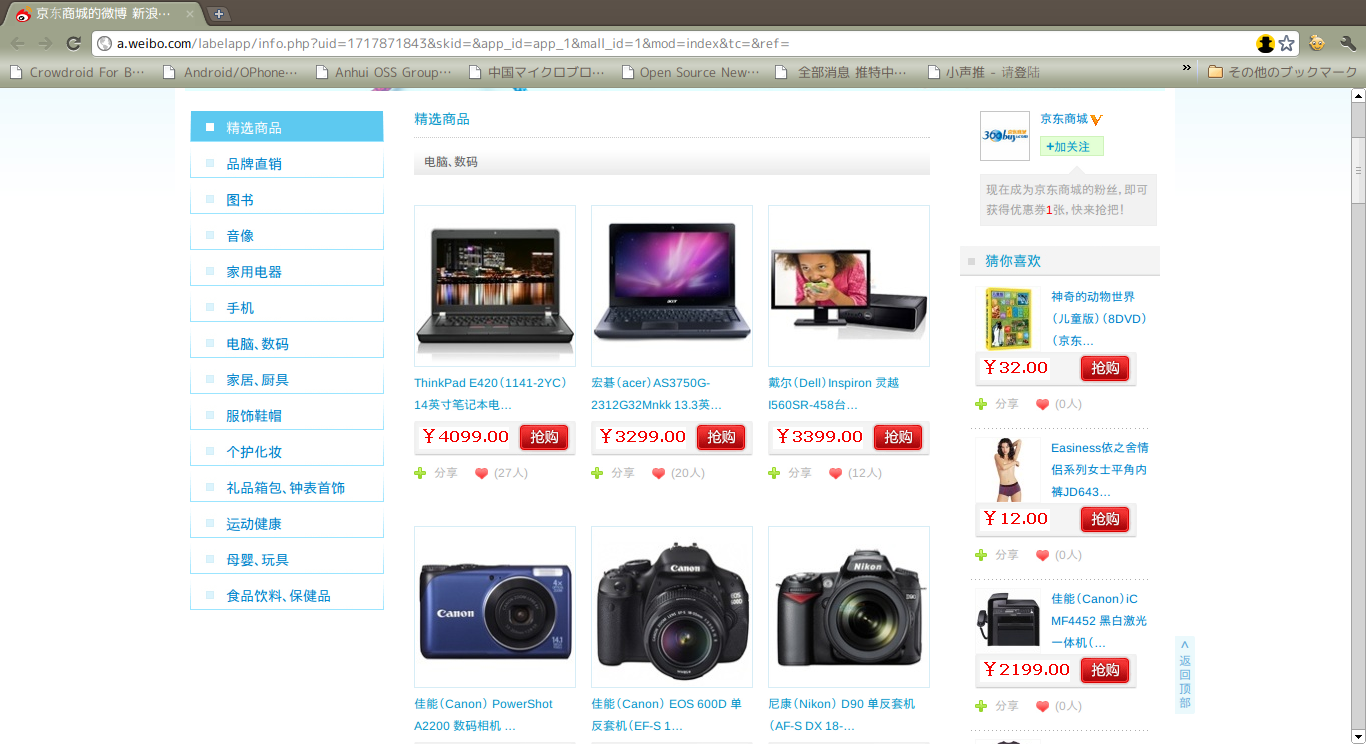Image resolution: width=1366 pixels, height=744 pixels.
Task: Like the ThinkPad E420 with heart icon
Action: pos(481,473)
